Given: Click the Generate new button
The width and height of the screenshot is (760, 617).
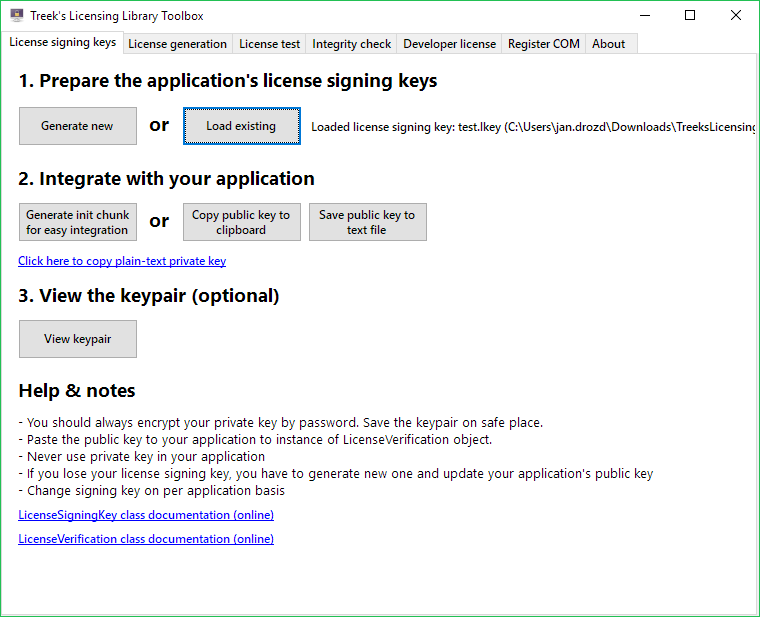Looking at the screenshot, I should 78,126.
